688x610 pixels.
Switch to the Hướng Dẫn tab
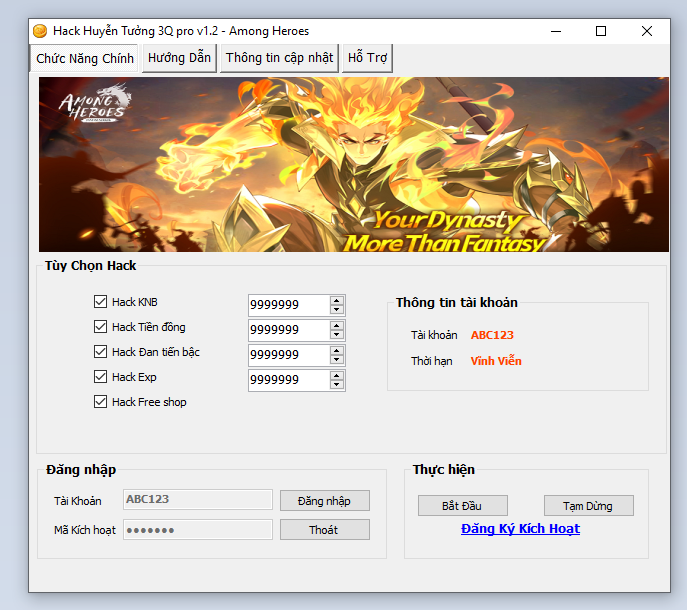179,58
